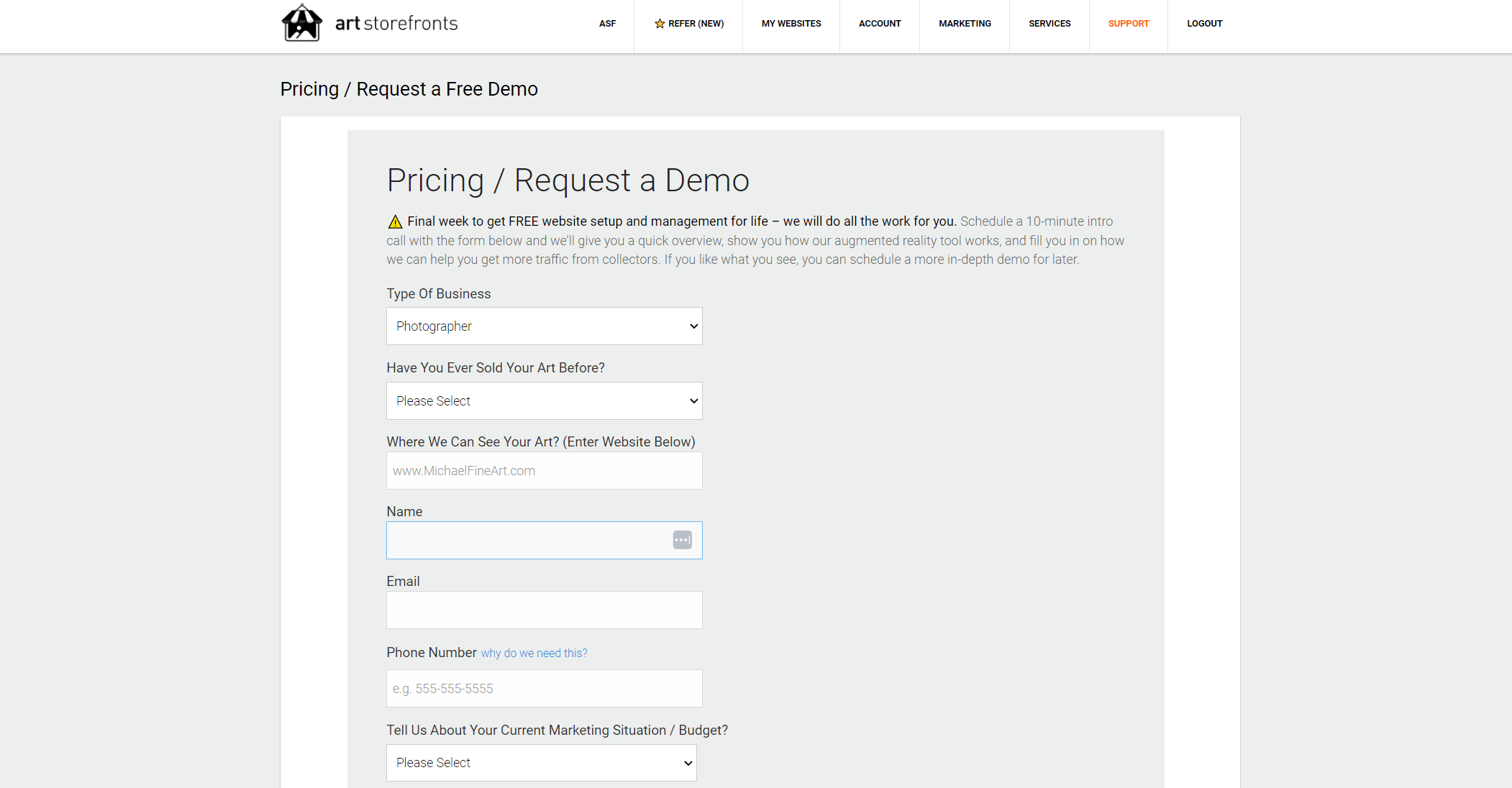Open the Marketing menu item
Screen dimensions: 1512x788
(x=964, y=24)
